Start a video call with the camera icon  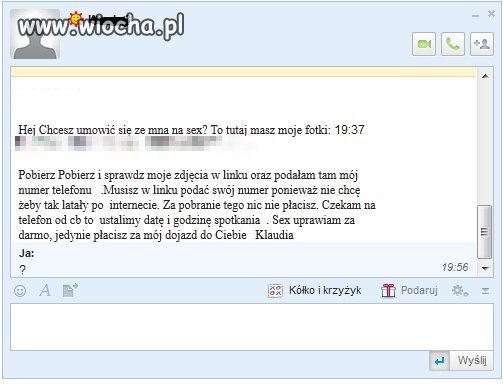click(x=424, y=44)
